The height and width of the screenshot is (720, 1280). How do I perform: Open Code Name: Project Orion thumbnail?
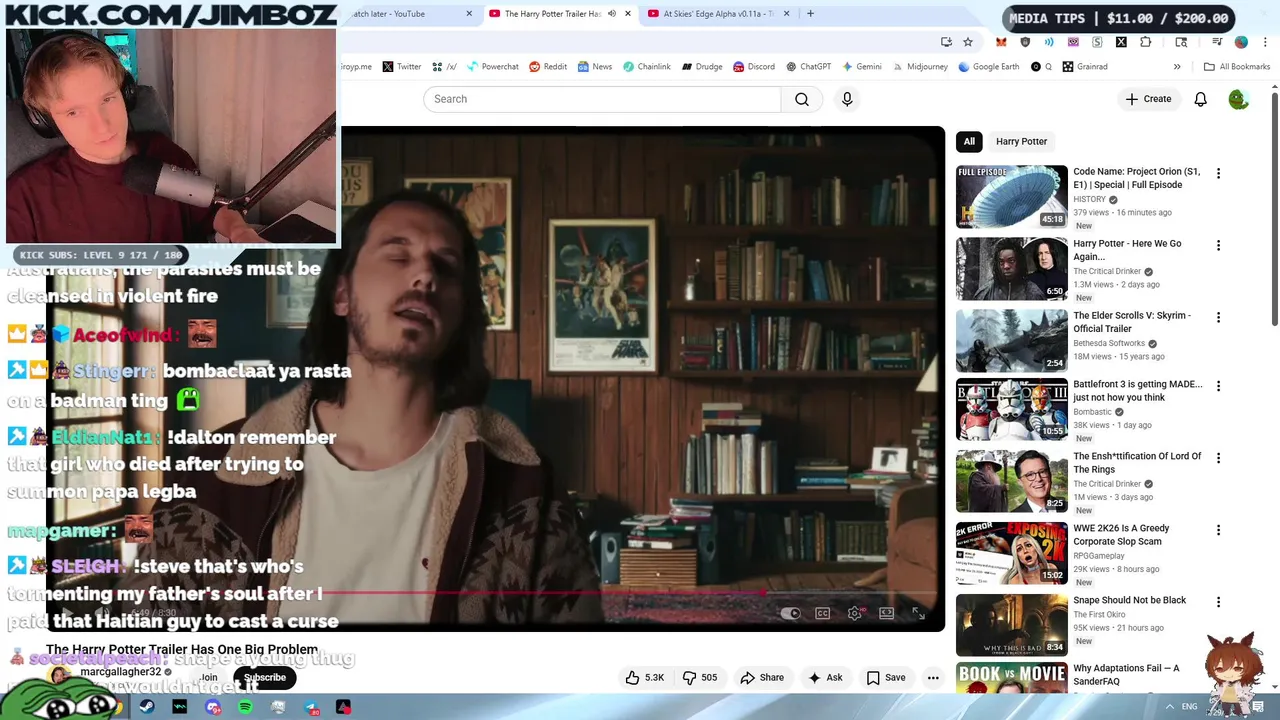pos(1011,196)
